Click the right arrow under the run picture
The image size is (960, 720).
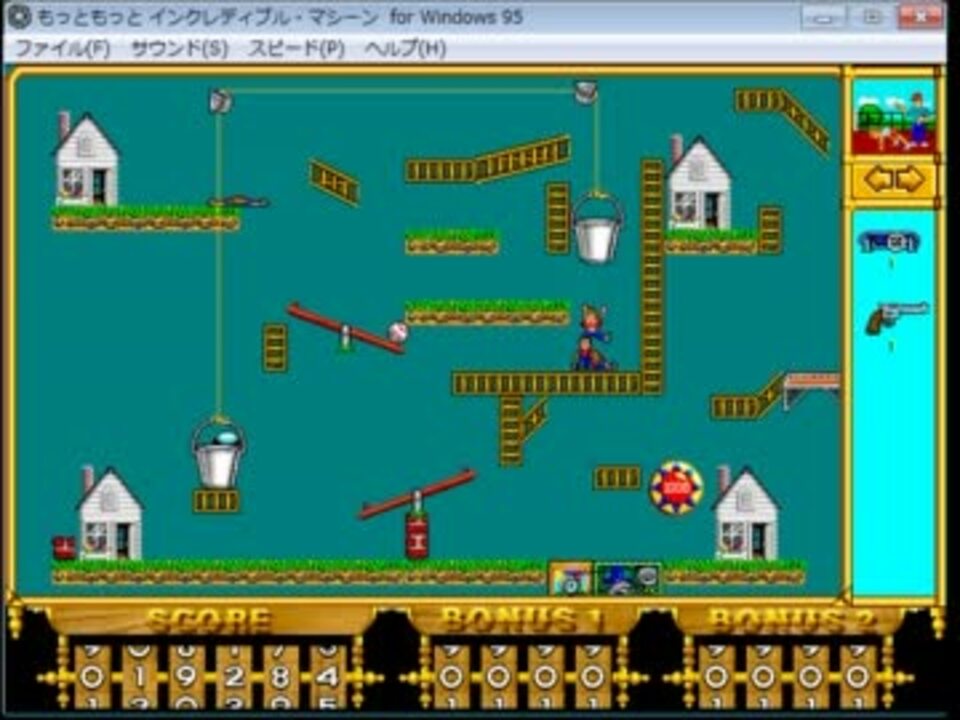[x=910, y=180]
